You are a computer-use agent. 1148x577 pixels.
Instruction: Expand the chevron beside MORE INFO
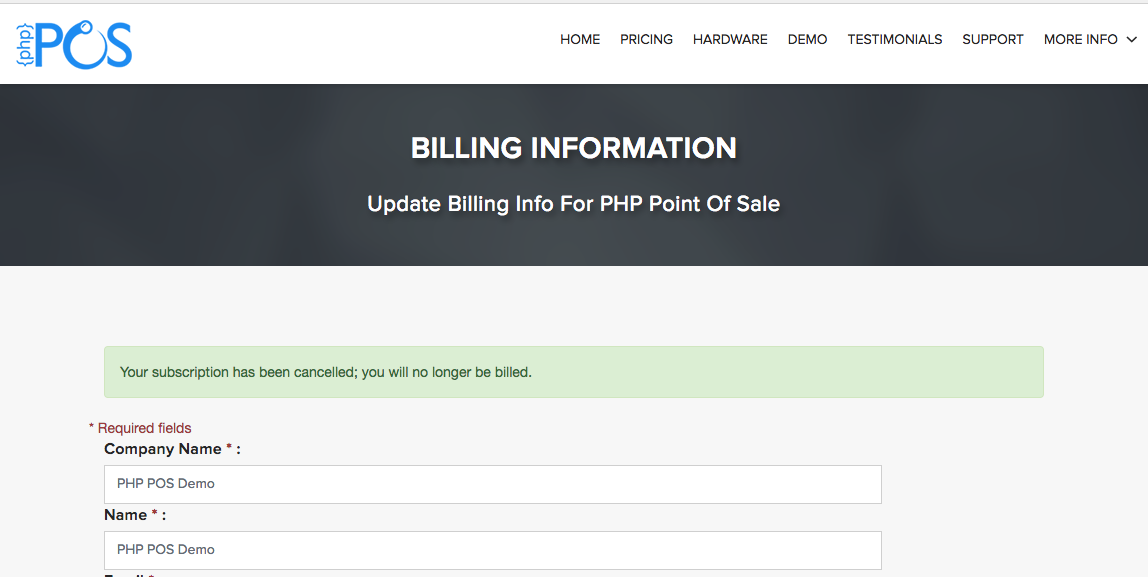1132,40
